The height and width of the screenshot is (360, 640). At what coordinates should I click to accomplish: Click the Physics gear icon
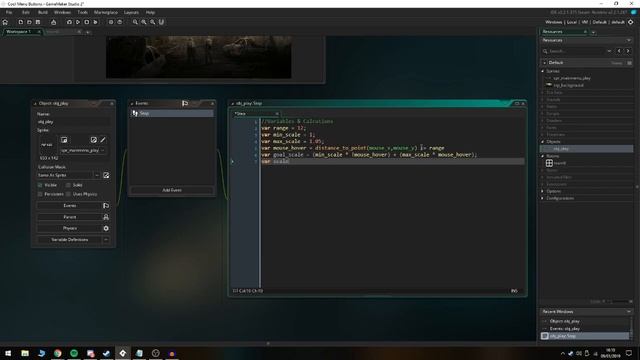(x=106, y=229)
